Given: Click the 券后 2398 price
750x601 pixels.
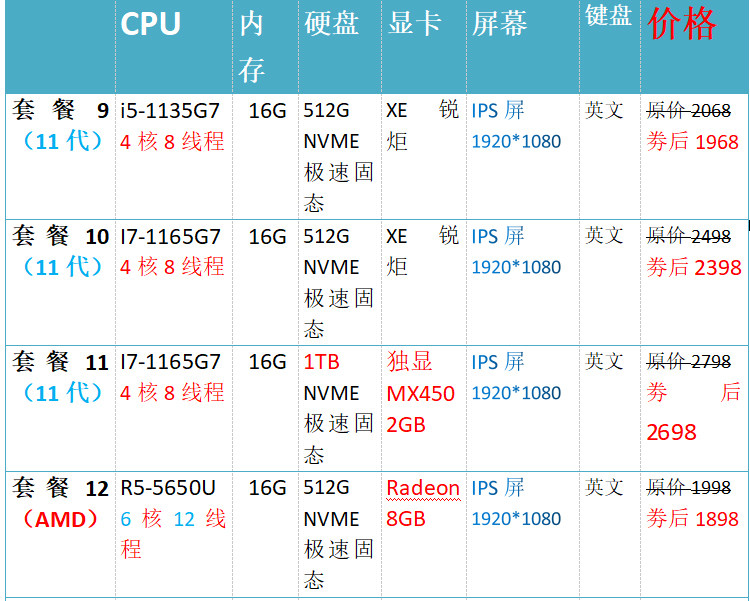Looking at the screenshot, I should [694, 267].
